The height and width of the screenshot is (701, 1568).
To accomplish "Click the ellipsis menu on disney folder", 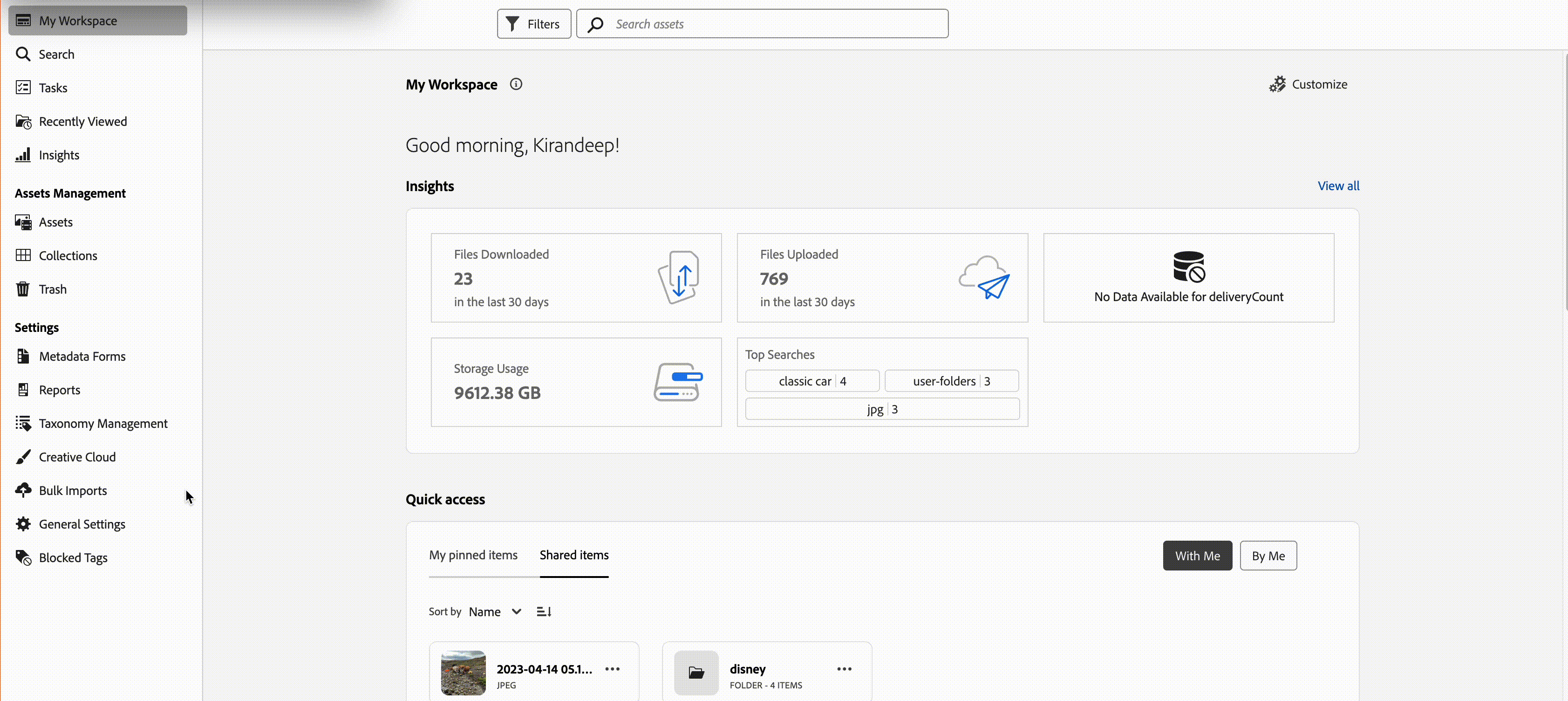I will (844, 669).
